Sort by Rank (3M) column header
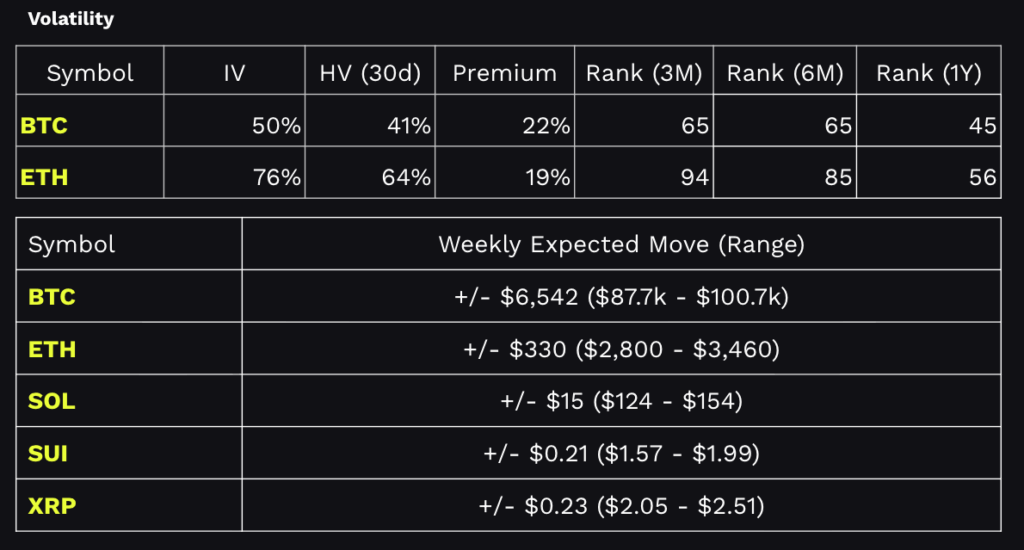Screen dimensions: 1024x550 point(644,73)
